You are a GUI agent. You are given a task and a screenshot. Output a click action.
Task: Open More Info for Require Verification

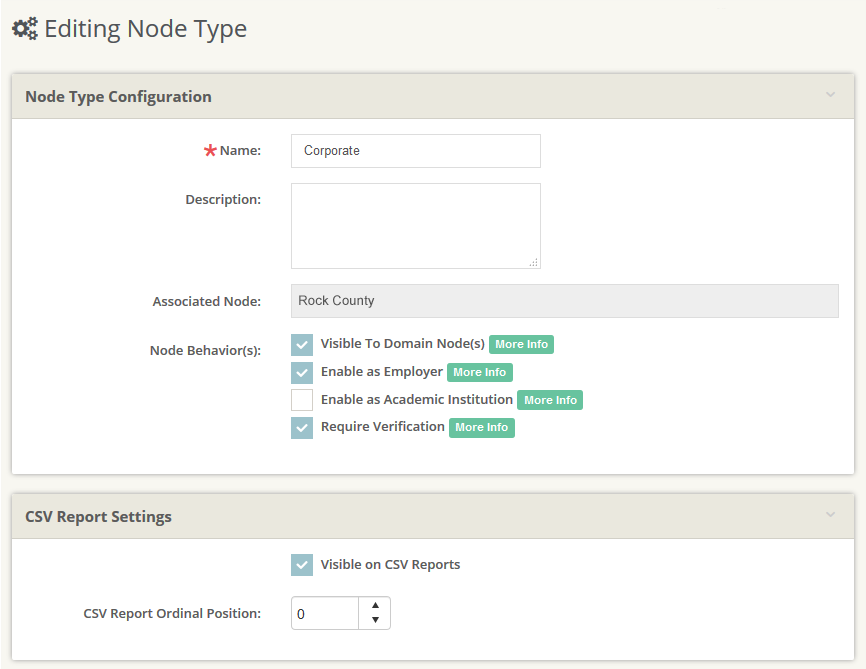pyautogui.click(x=482, y=427)
